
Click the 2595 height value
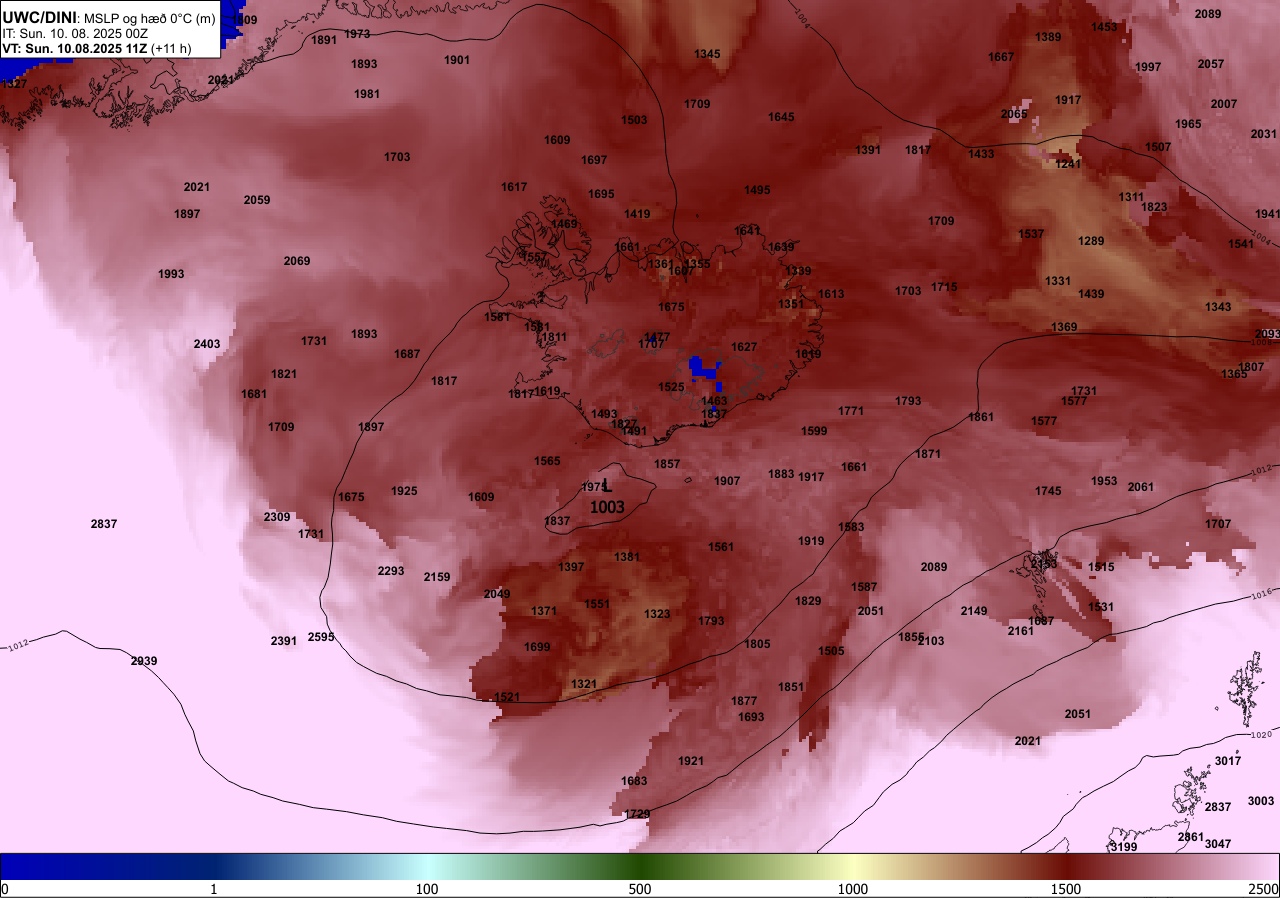point(321,637)
